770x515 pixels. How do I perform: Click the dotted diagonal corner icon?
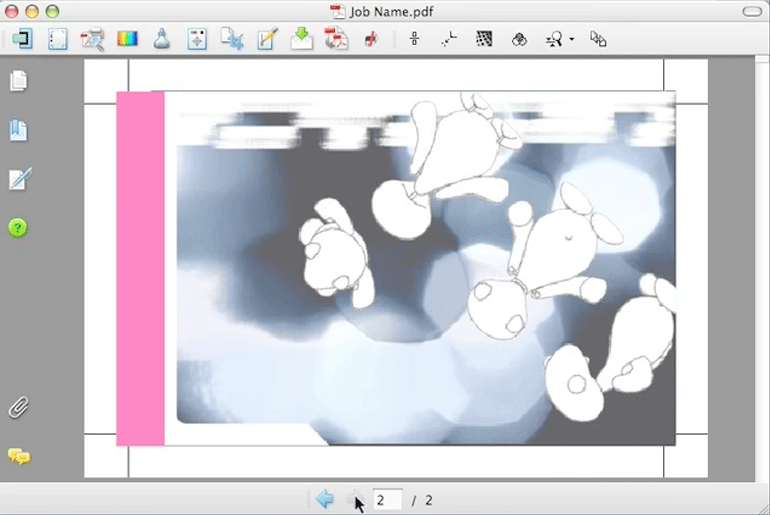[449, 39]
